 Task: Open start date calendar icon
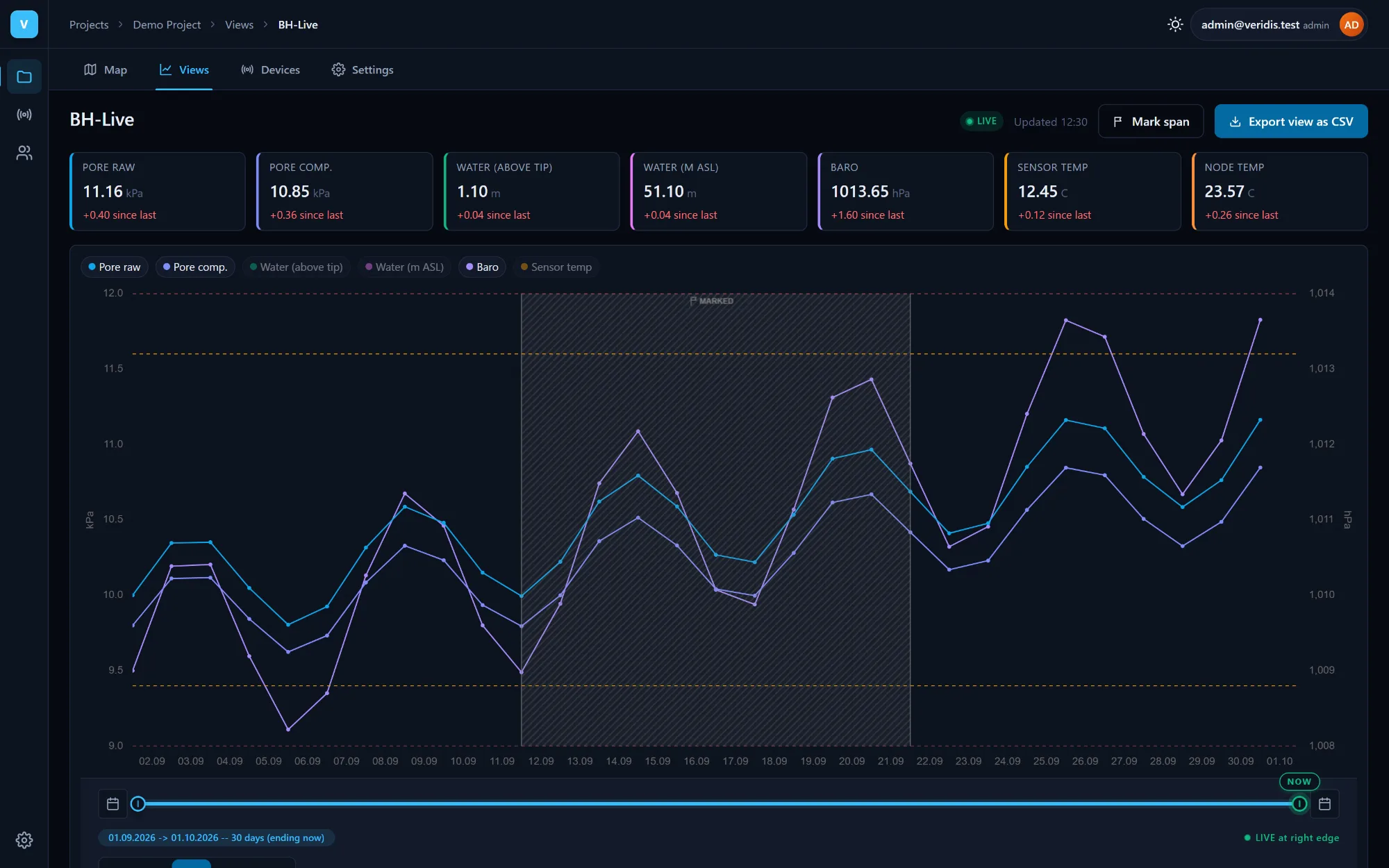pos(113,804)
